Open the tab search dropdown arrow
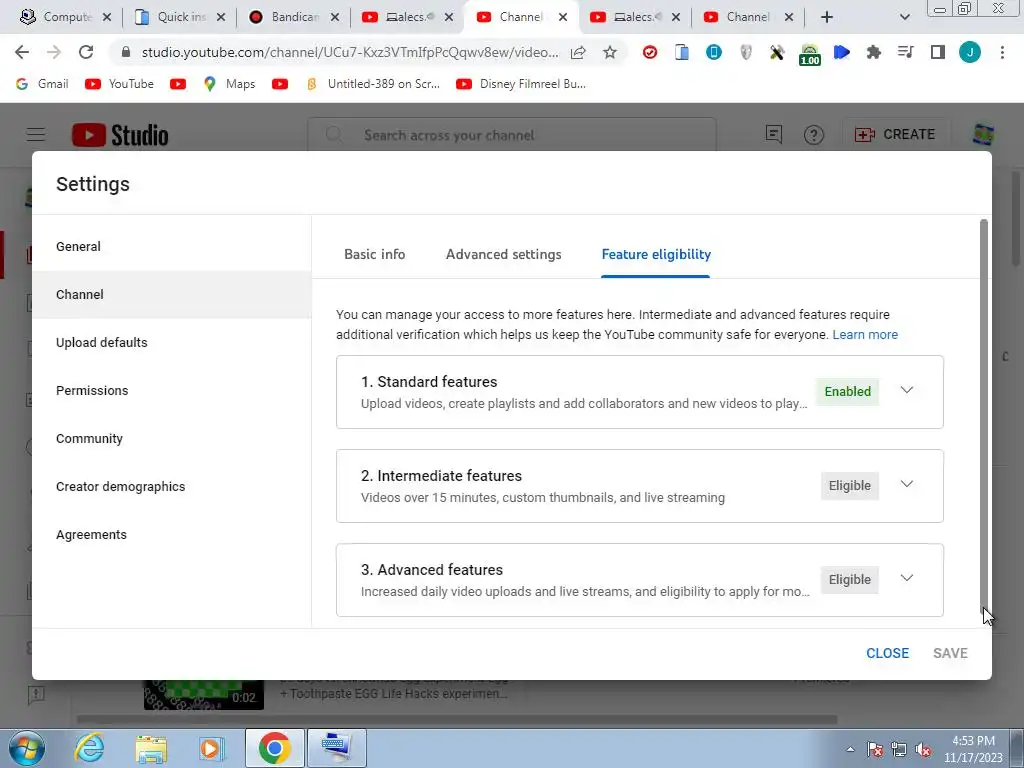 click(904, 17)
